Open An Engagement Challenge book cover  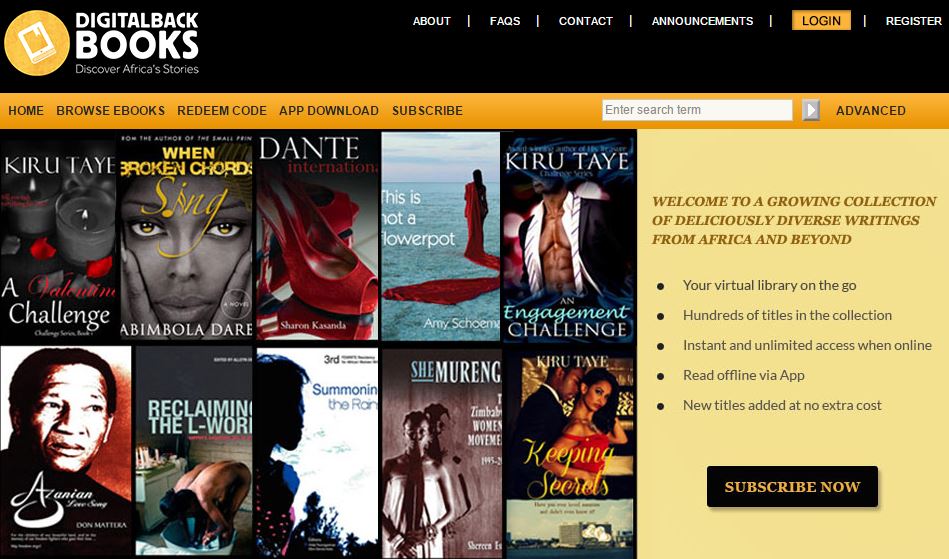[x=568, y=238]
